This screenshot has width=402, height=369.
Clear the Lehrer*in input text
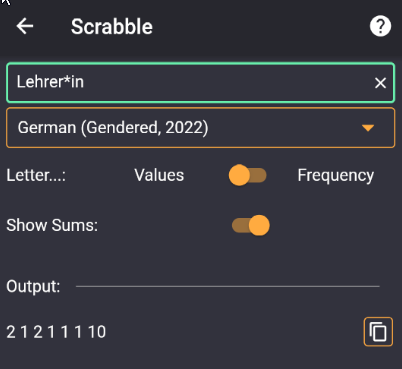[x=380, y=83]
